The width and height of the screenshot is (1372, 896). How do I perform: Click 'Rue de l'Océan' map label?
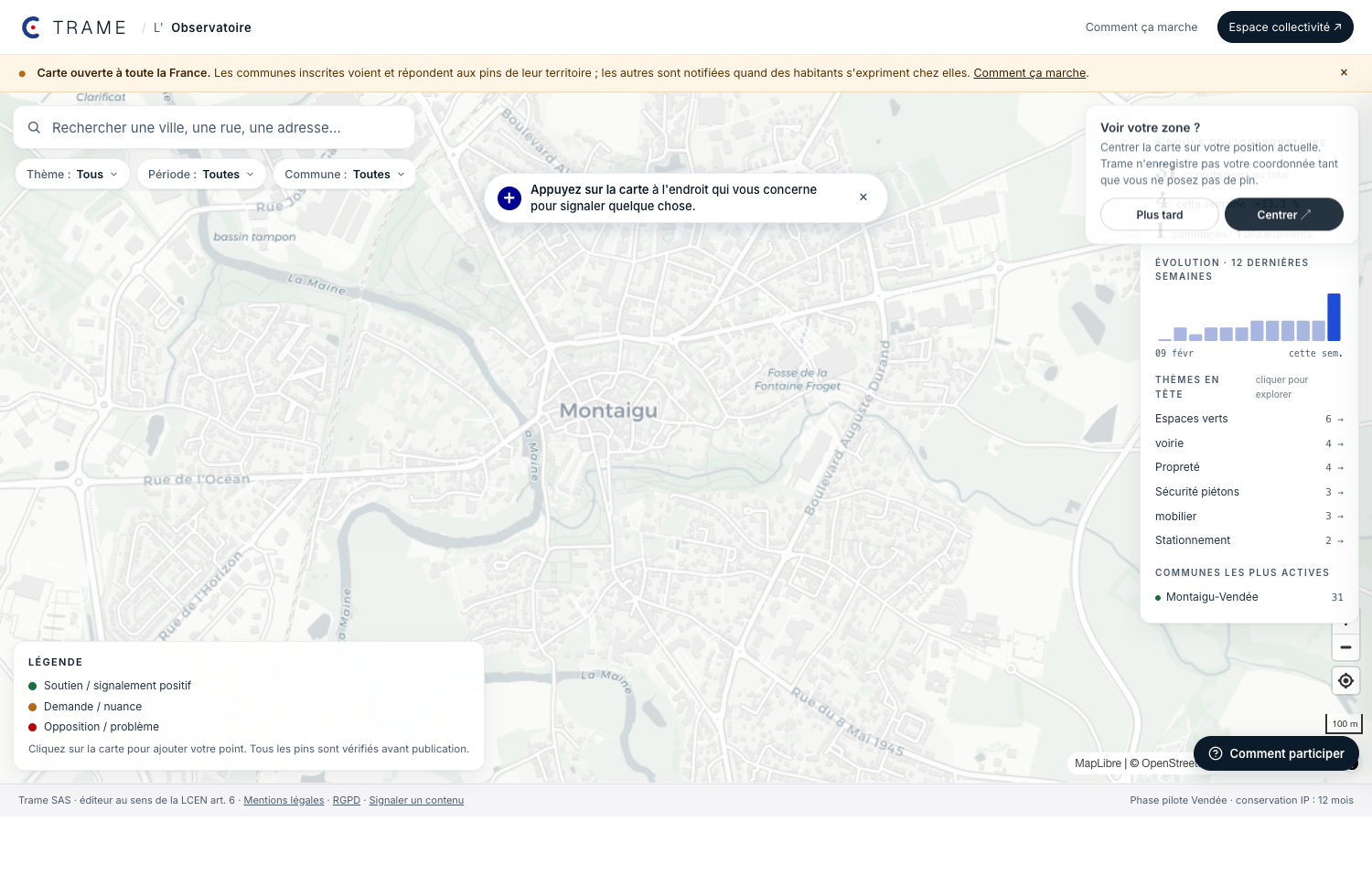pos(197,479)
